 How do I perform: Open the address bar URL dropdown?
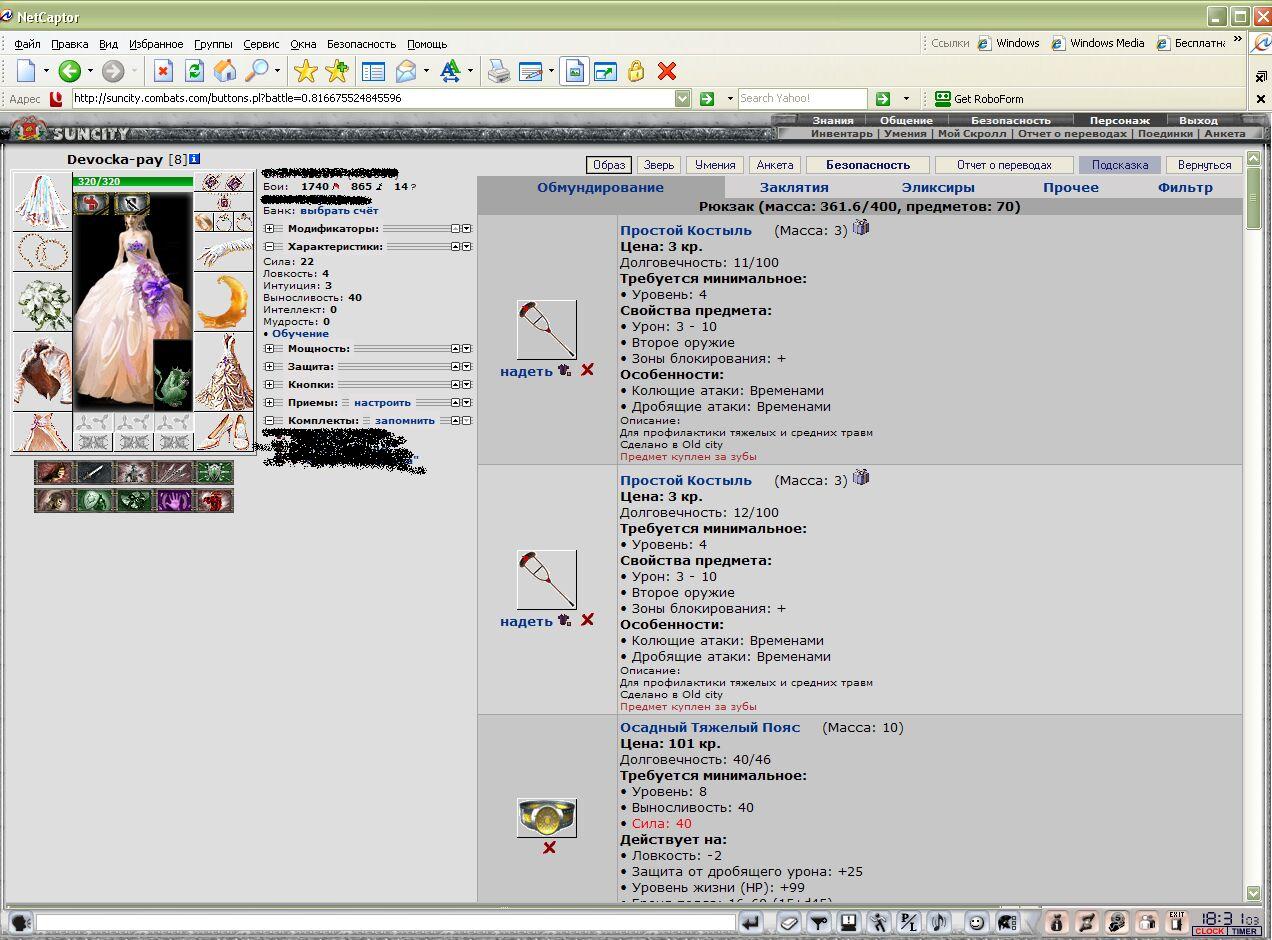tap(682, 98)
